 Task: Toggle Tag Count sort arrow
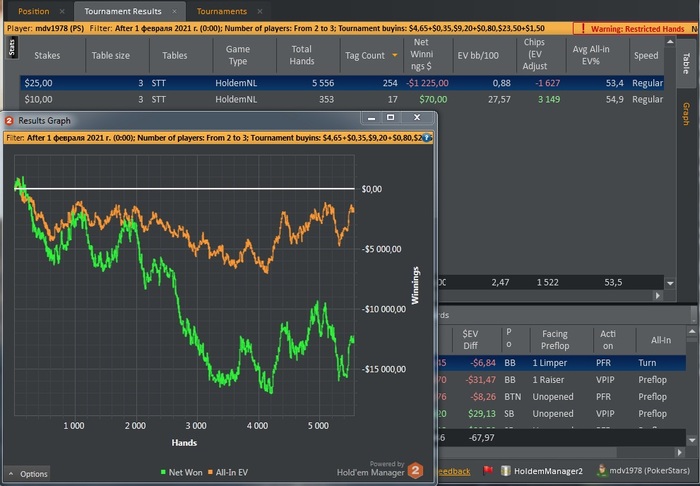click(x=395, y=55)
